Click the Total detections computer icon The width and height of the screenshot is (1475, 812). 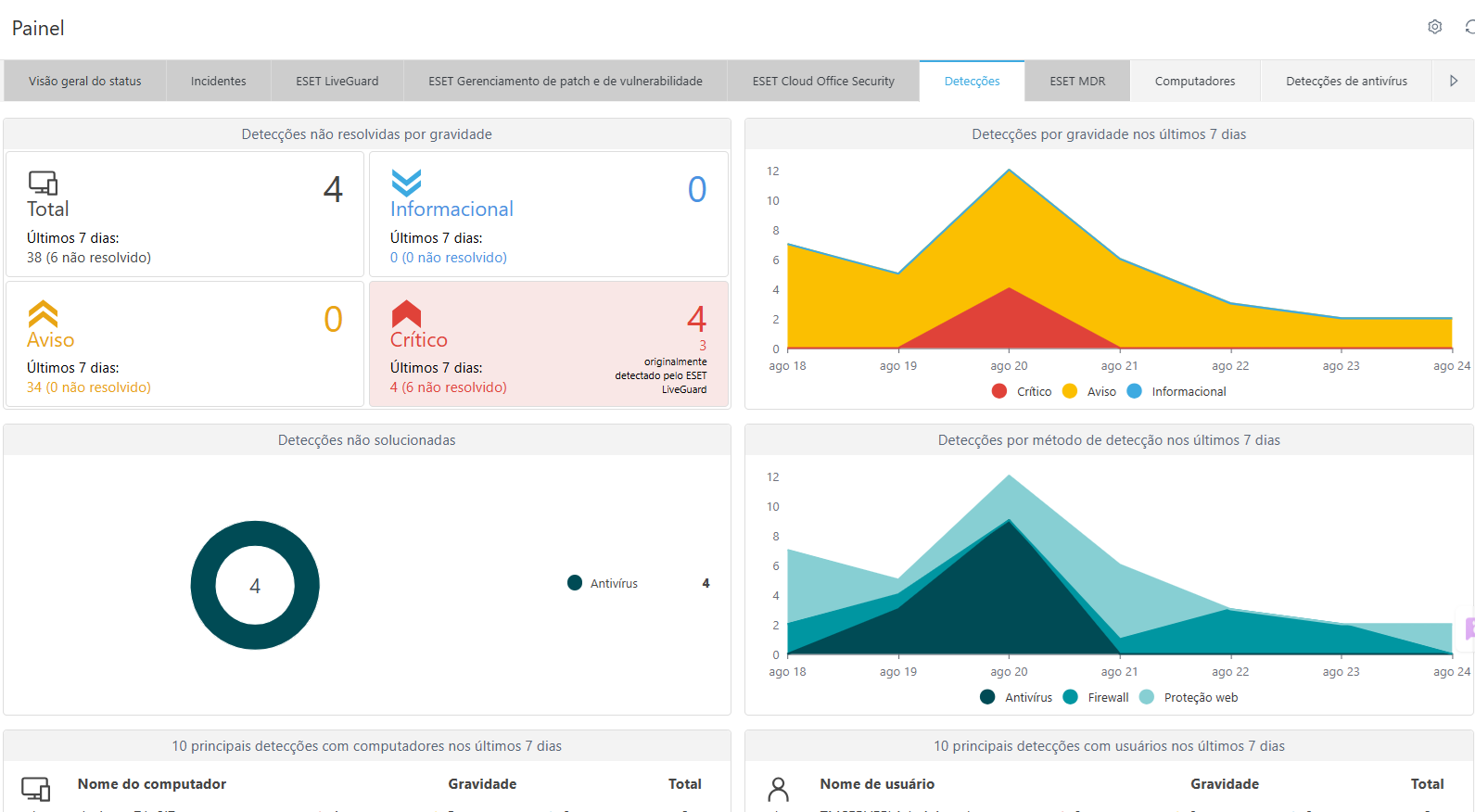click(x=43, y=183)
